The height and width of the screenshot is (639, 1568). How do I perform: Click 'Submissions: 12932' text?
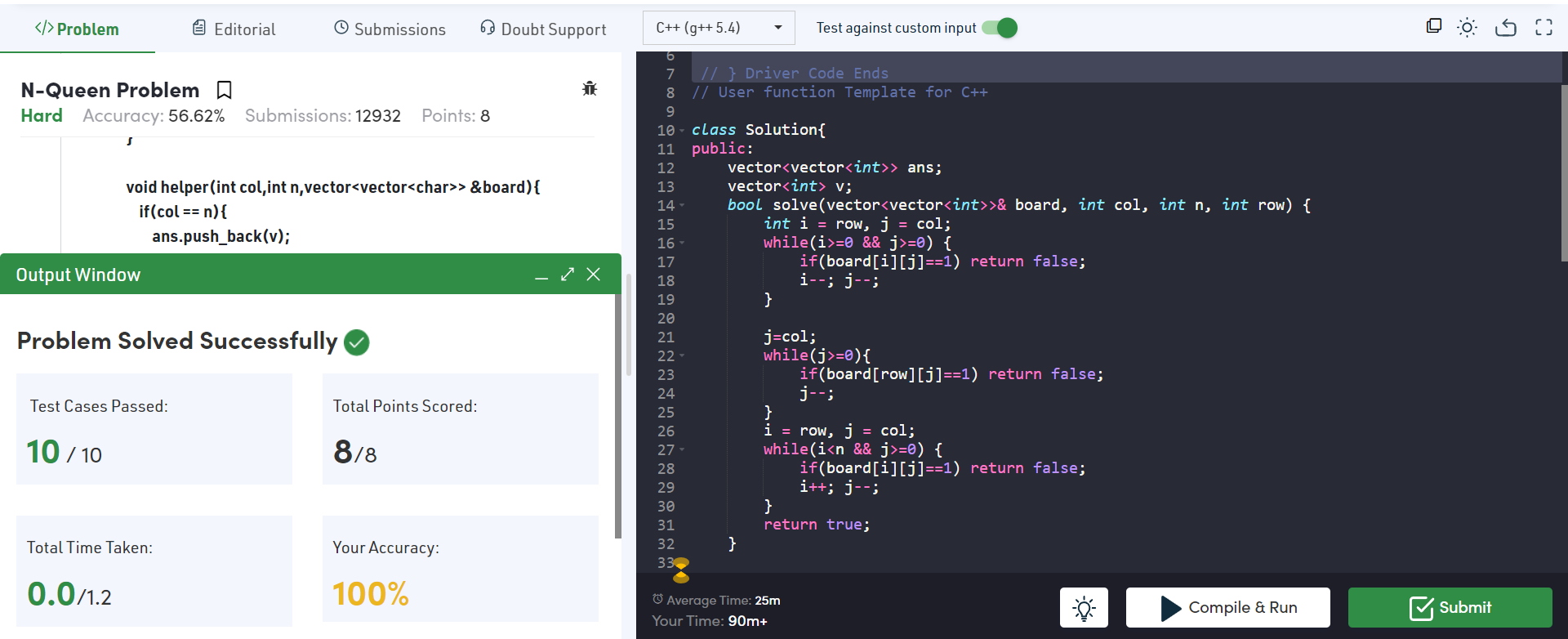coord(323,116)
